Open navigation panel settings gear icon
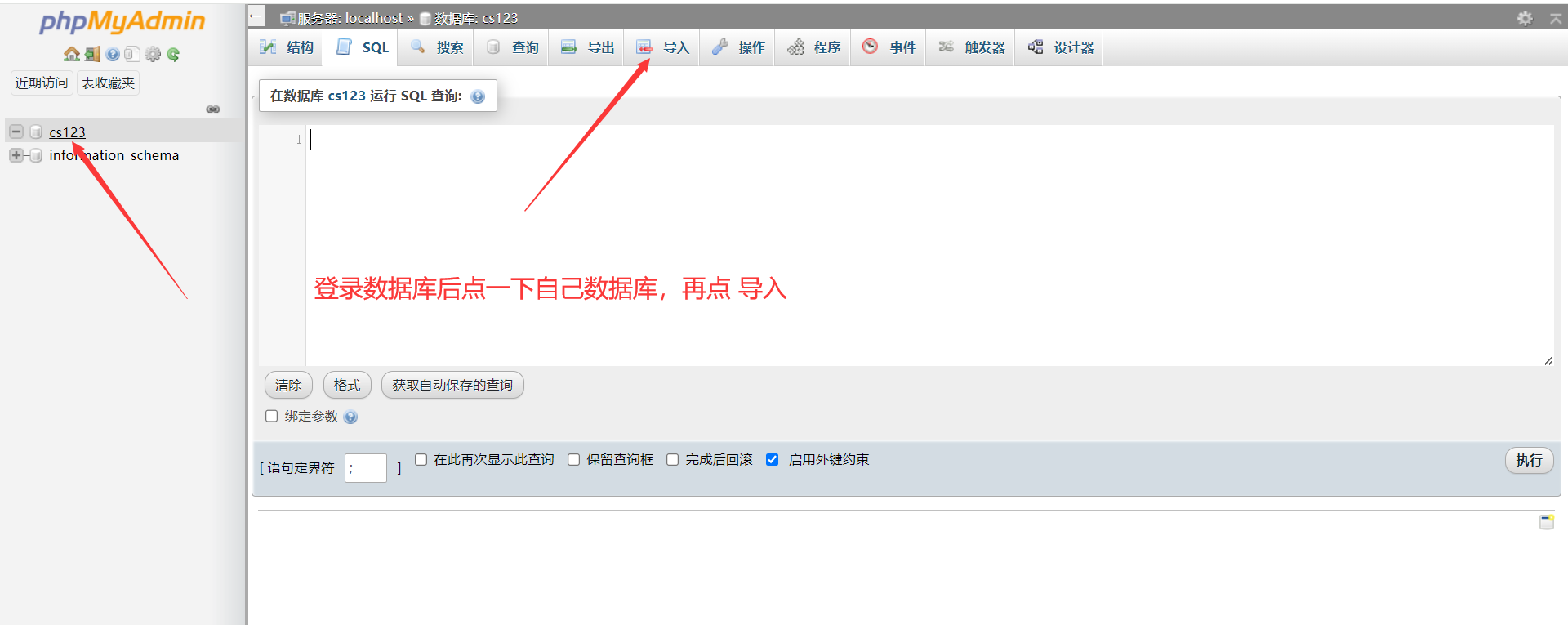The image size is (1568, 625). [x=153, y=55]
